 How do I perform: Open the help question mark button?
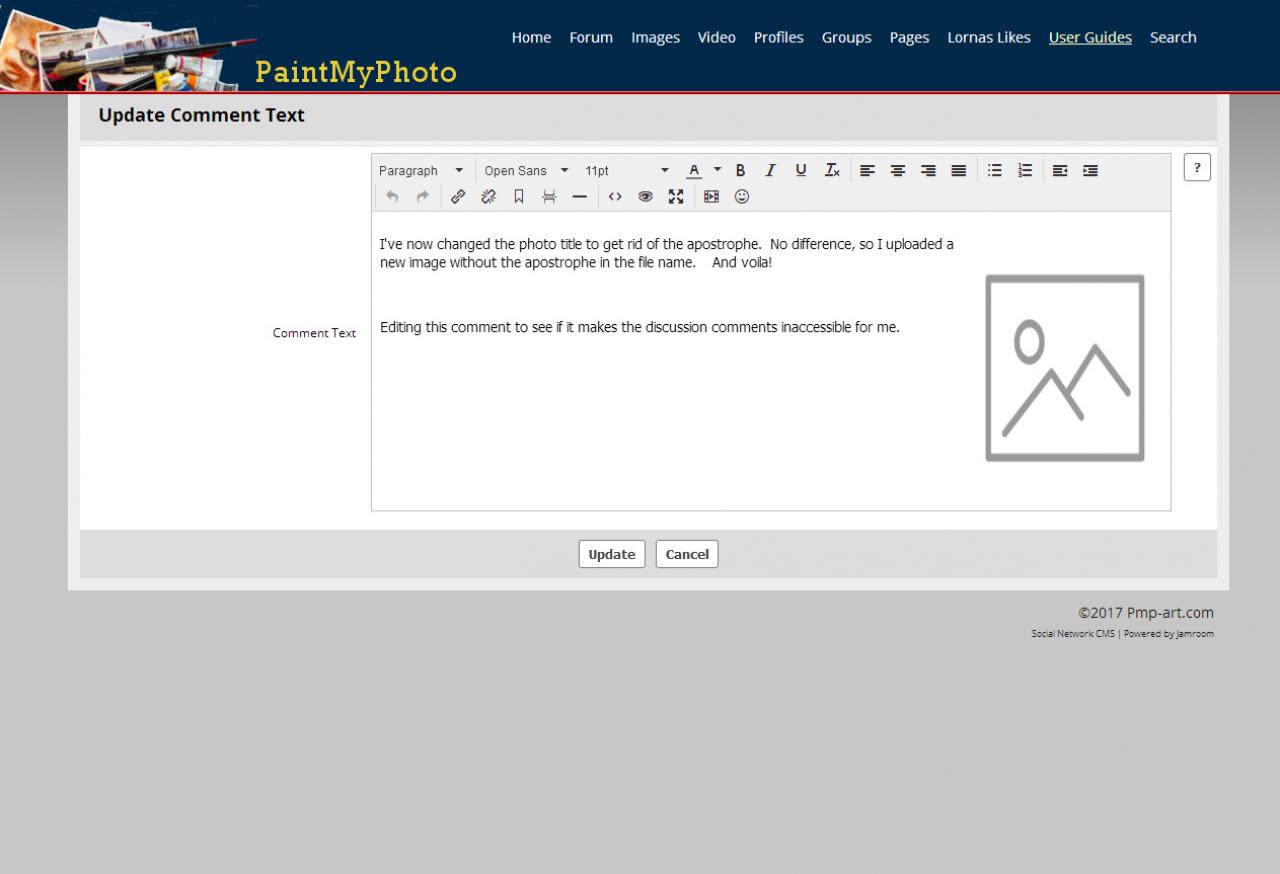[1197, 168]
